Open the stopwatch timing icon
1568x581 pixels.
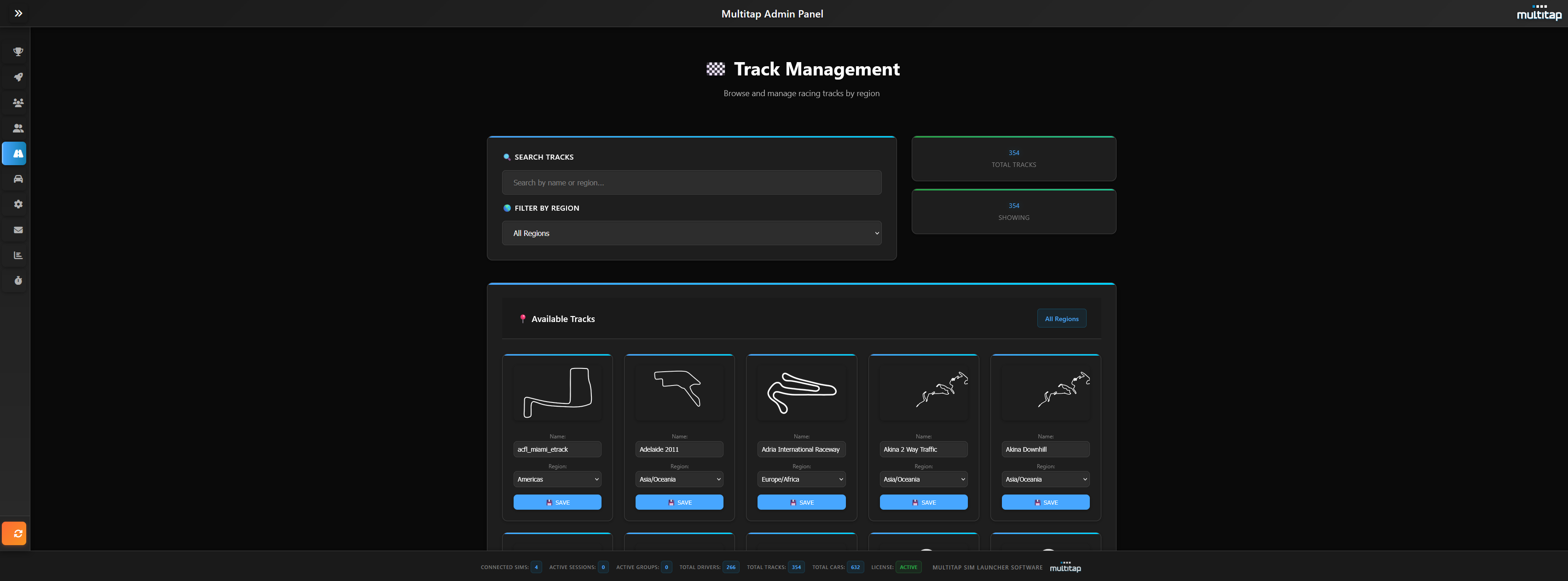click(x=17, y=281)
